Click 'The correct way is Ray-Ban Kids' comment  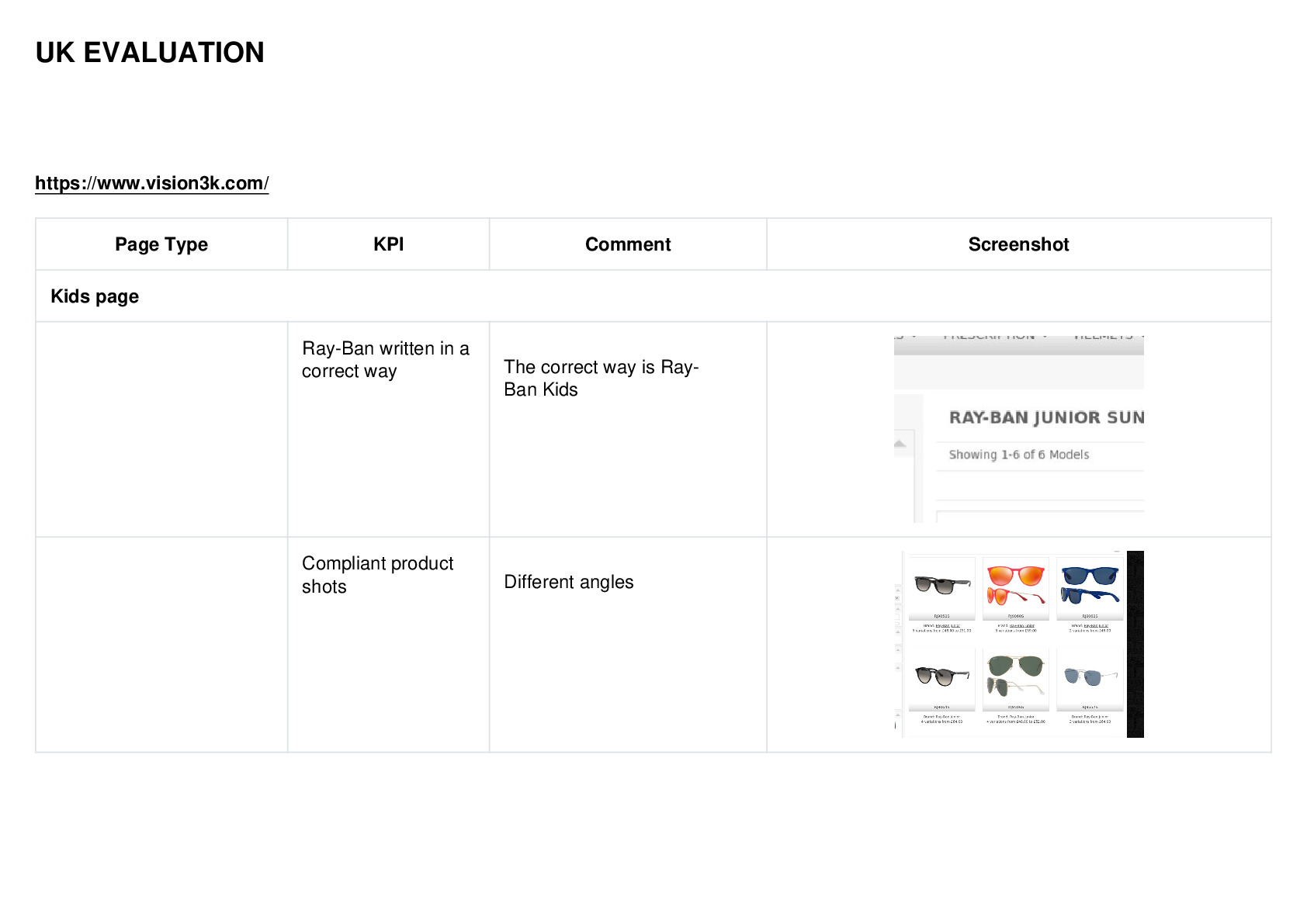601,378
